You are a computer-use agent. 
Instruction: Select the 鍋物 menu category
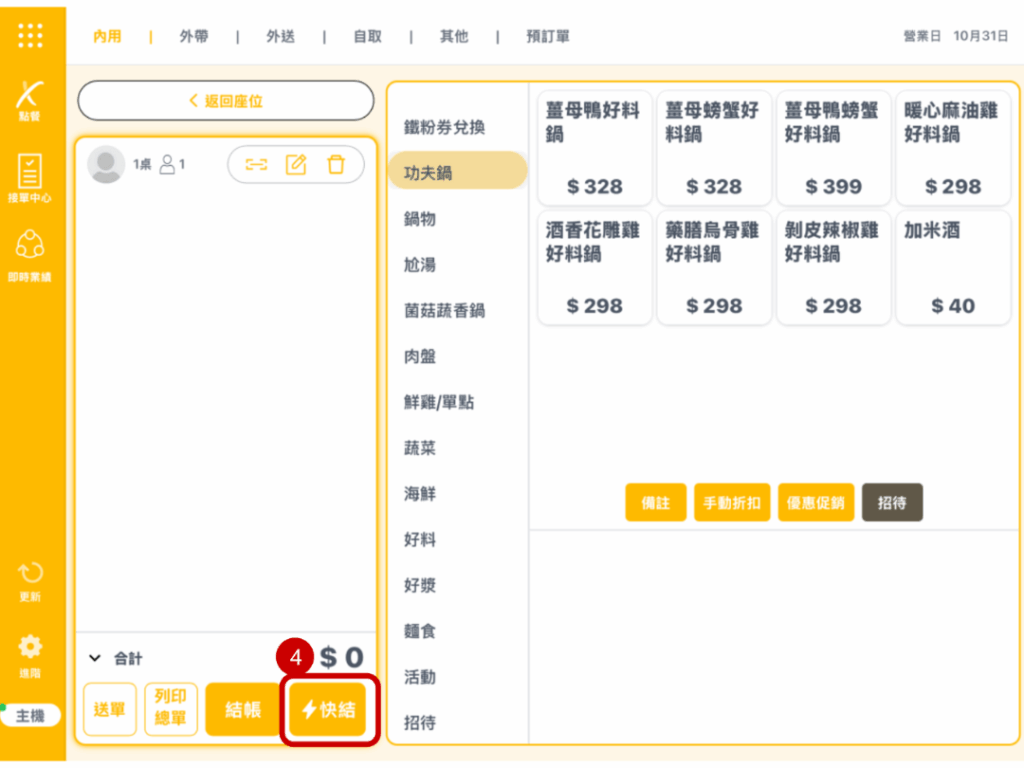(420, 219)
